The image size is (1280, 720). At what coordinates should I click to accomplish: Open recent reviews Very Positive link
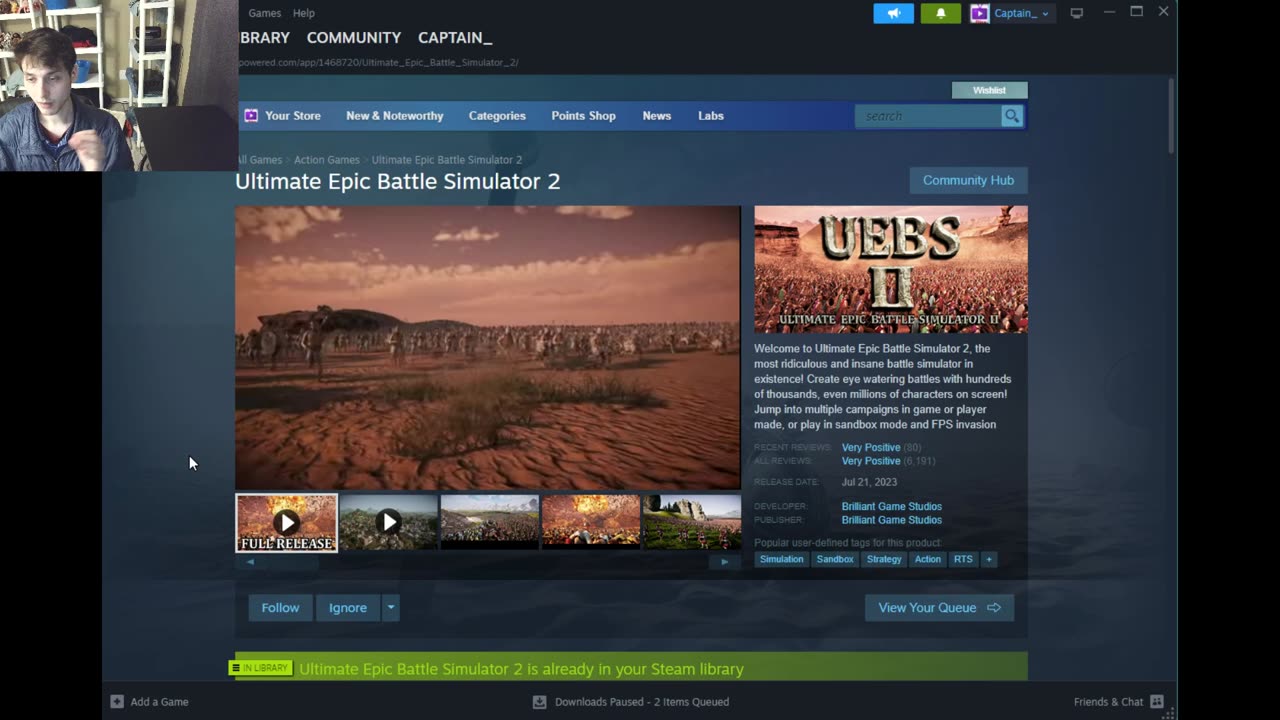coord(871,448)
